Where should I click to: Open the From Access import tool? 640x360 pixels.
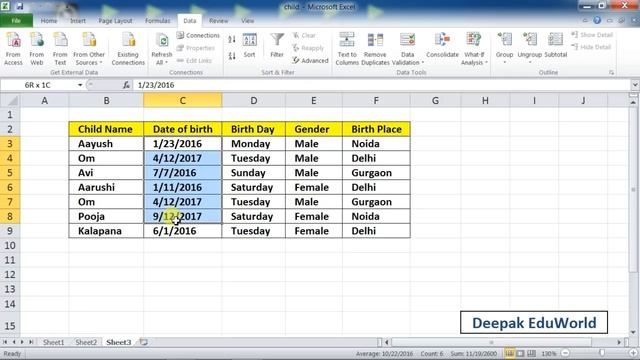tap(13, 49)
